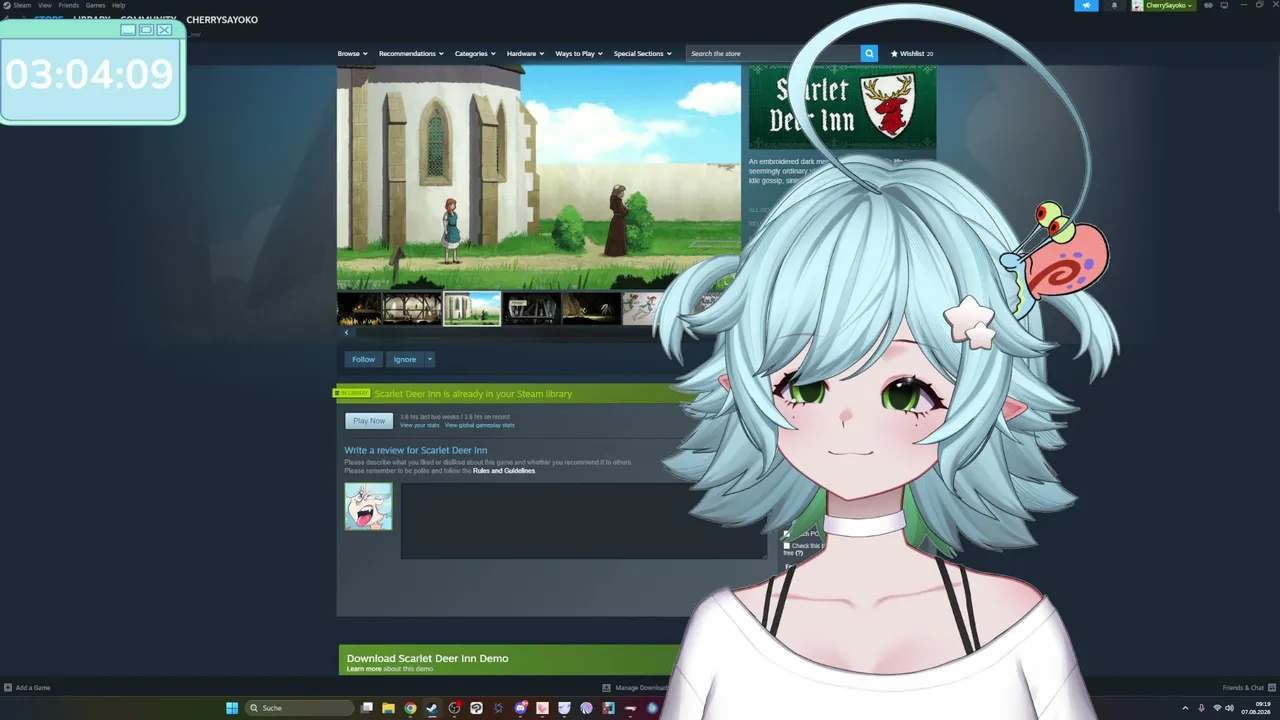Click the 03:04:09 timer display
1280x720 pixels.
coord(90,75)
